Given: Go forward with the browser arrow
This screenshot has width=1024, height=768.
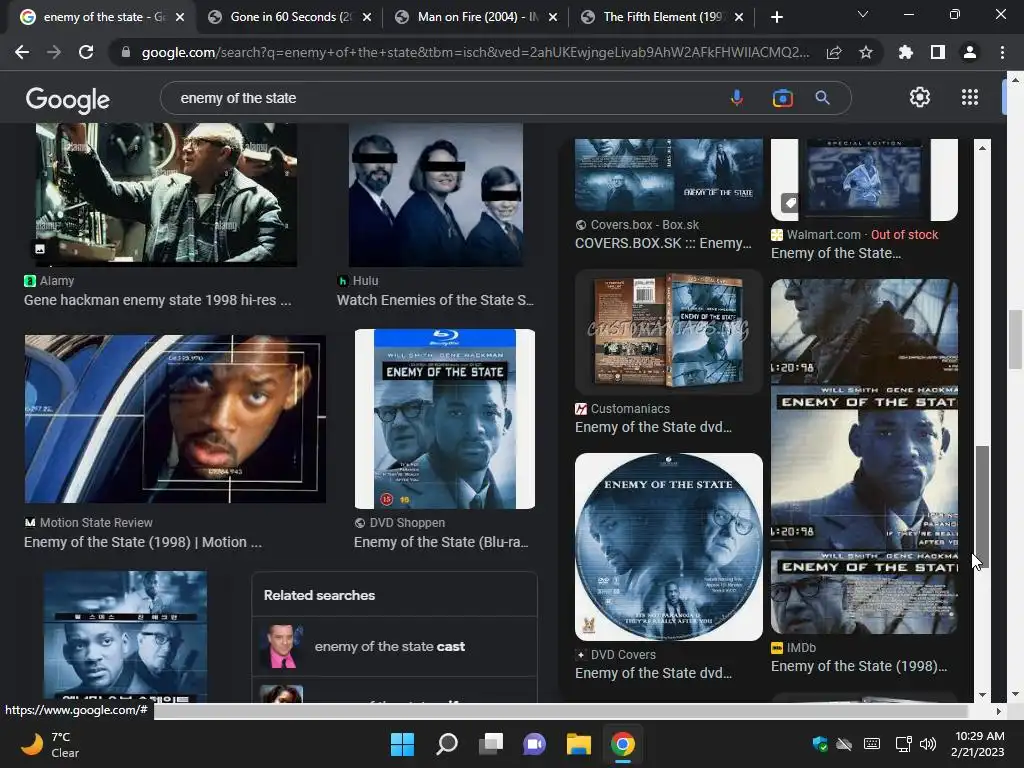Looking at the screenshot, I should tap(54, 52).
